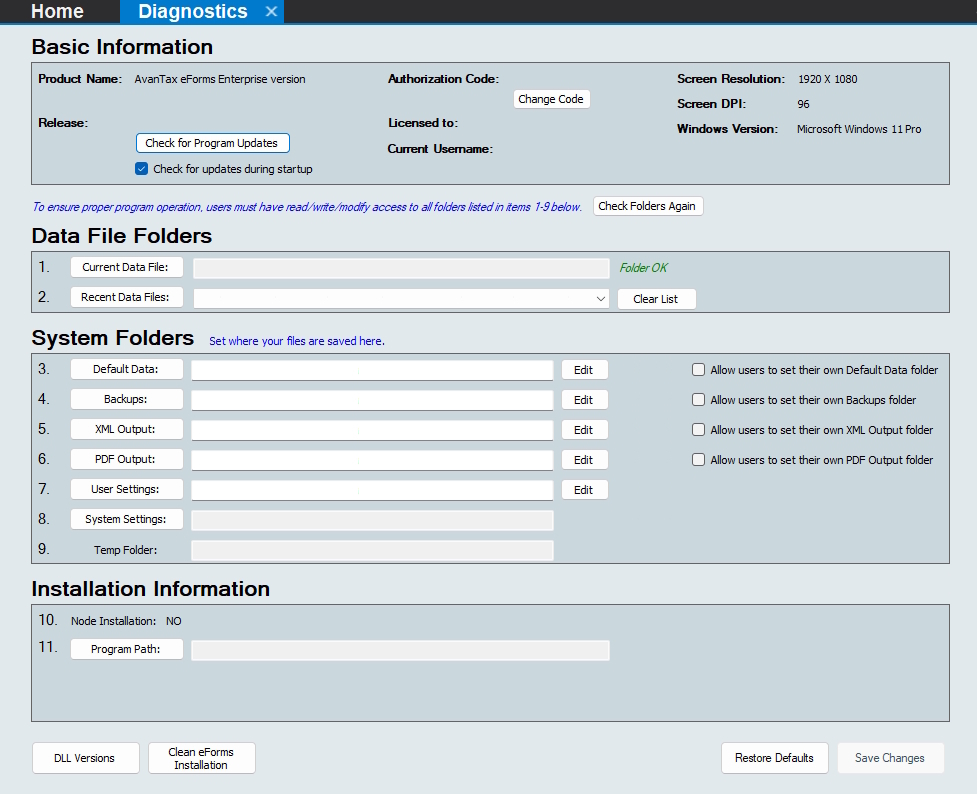Clear the recent data files list
The width and height of the screenshot is (977, 794).
(655, 299)
